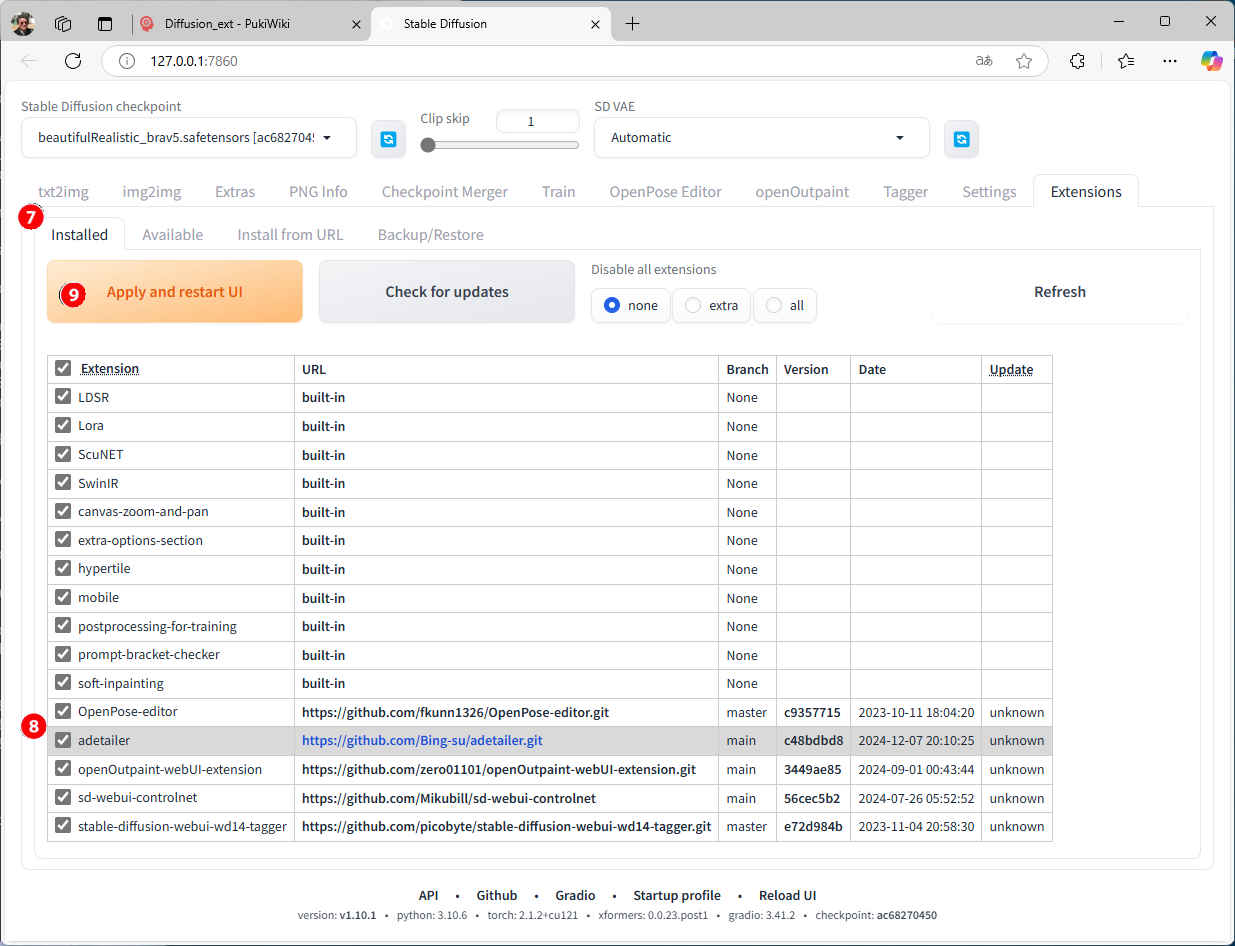Uncheck the adetailer extension checkbox
Viewport: 1235px width, 946px height.
coord(63,741)
